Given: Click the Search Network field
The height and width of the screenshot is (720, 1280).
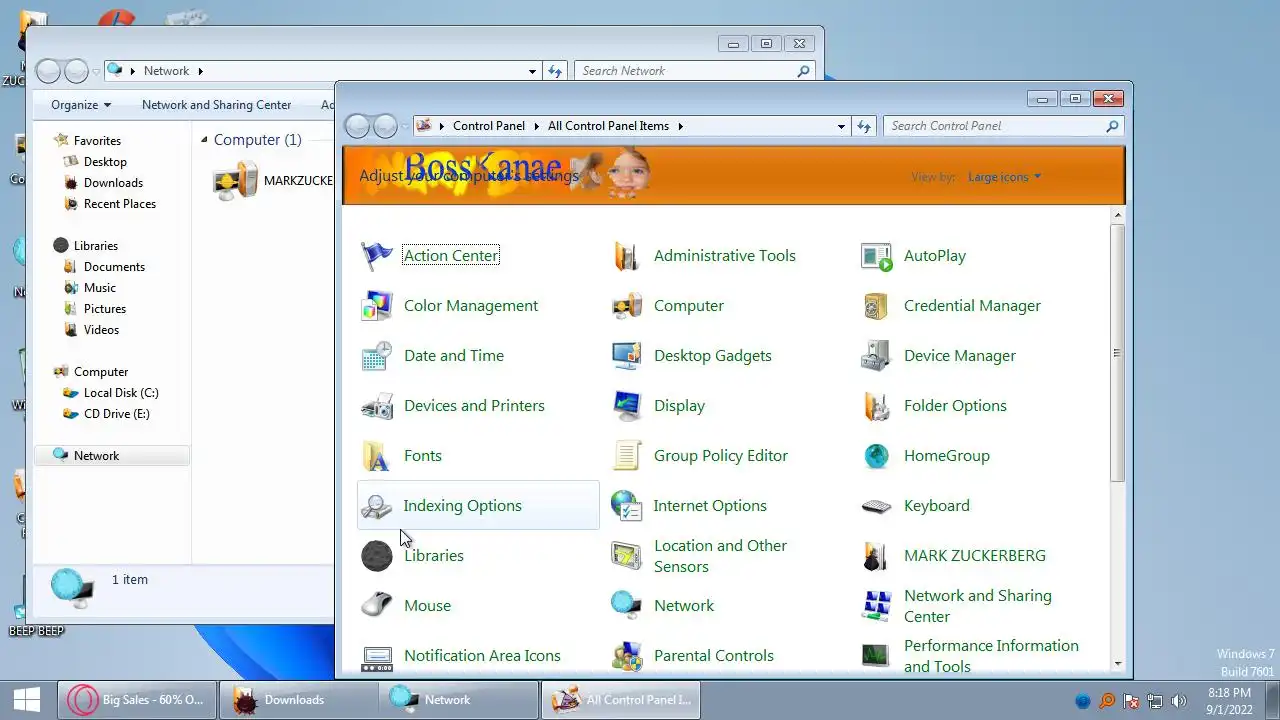Looking at the screenshot, I should [694, 71].
